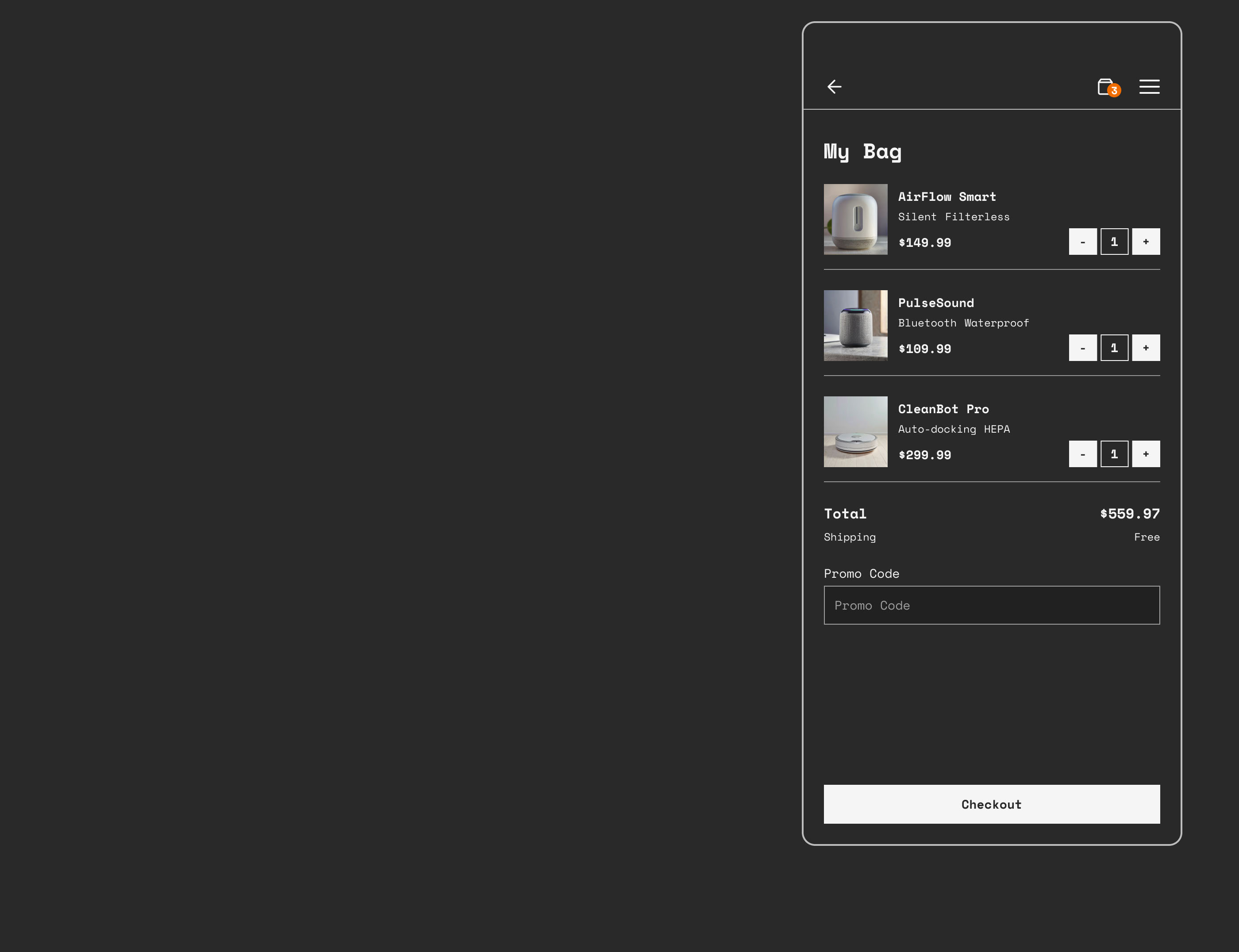The height and width of the screenshot is (952, 1239).
Task: Increase PulseSound quantity with plus
Action: pos(1146,348)
